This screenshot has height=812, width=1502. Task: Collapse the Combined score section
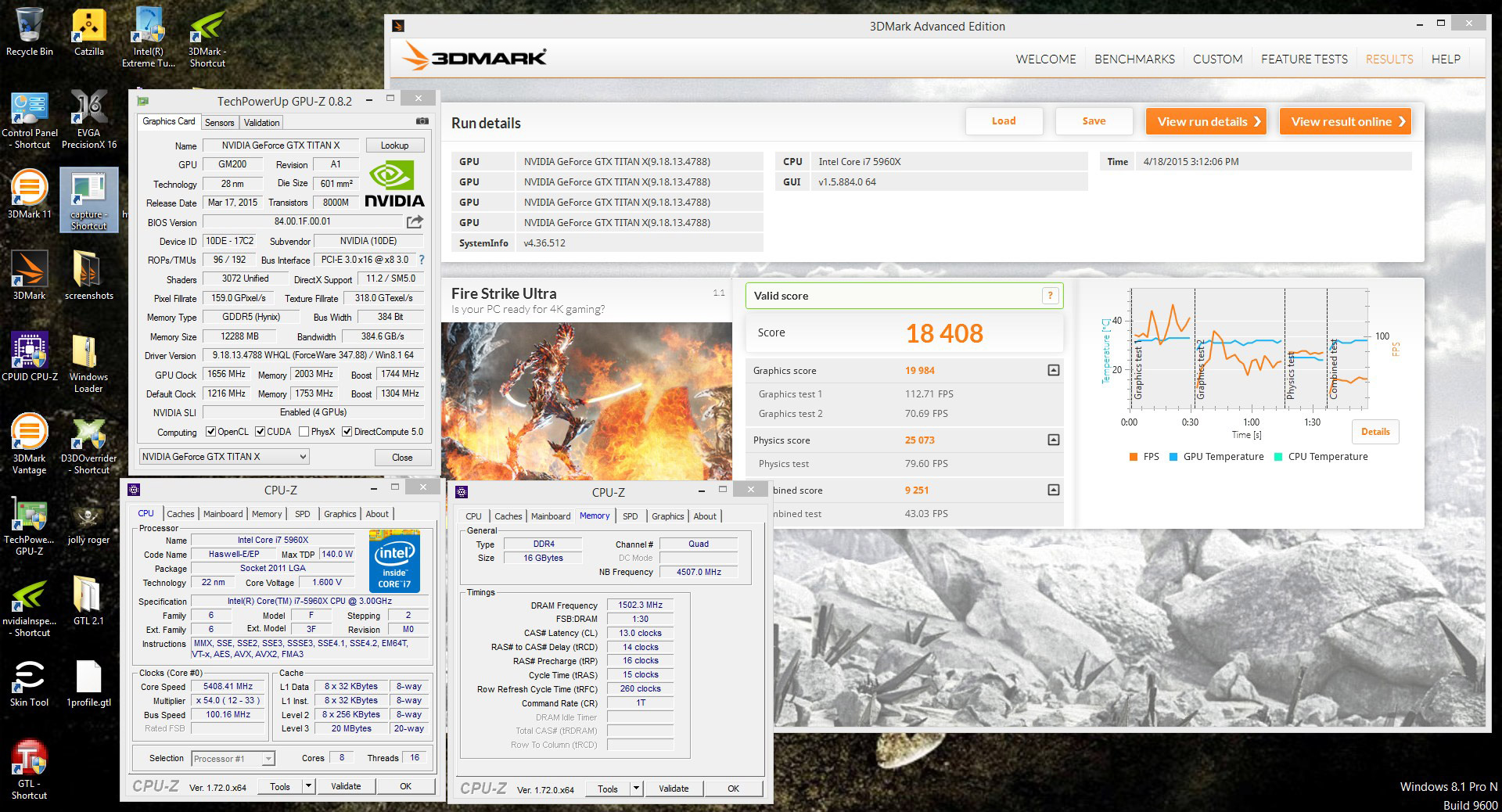tap(1054, 490)
